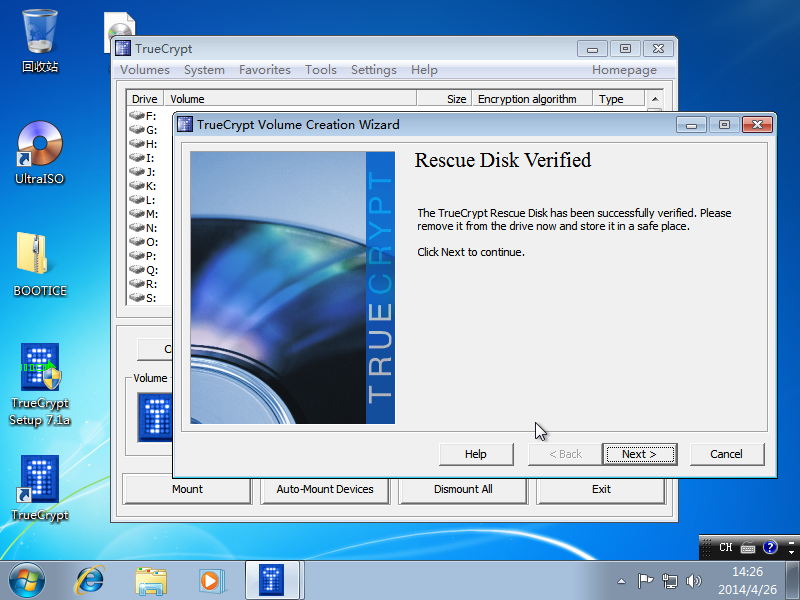Activate the TrueCrypt taskbar button

coord(272,580)
